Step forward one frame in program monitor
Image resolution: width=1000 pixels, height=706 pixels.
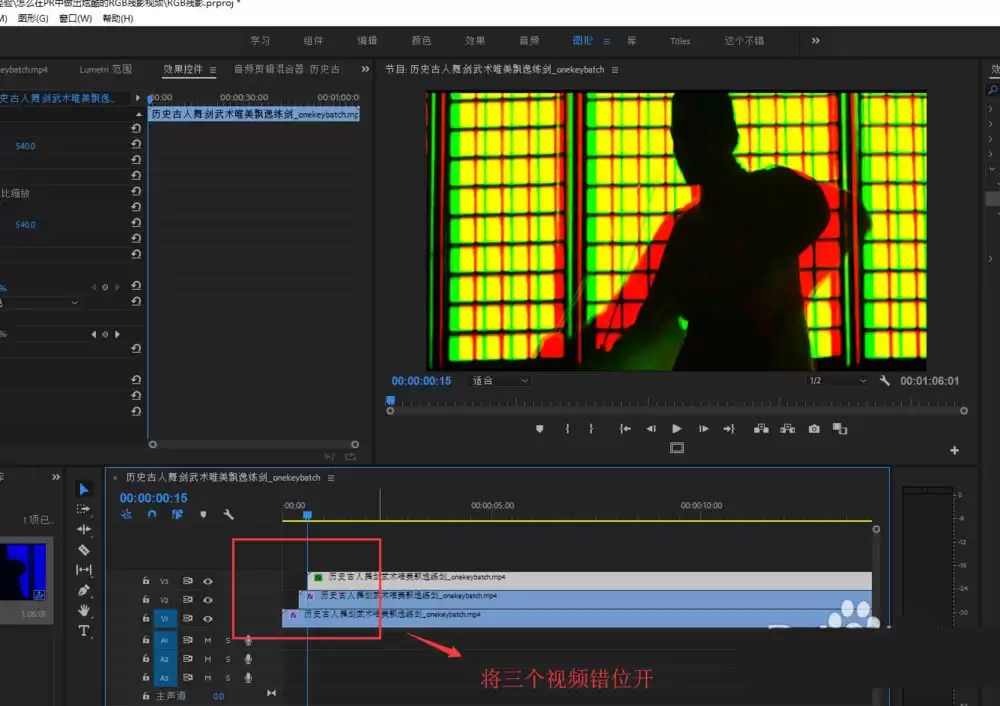pos(703,429)
